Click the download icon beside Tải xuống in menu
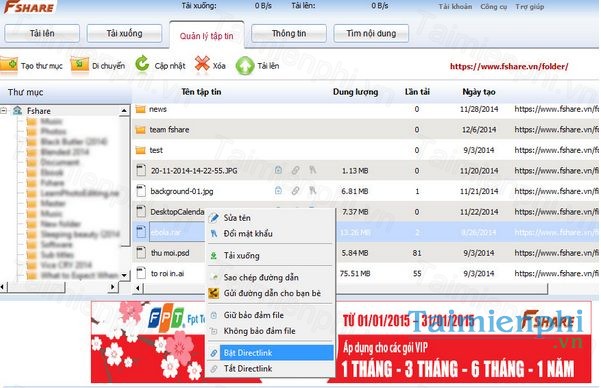The width and height of the screenshot is (601, 388). click(213, 256)
